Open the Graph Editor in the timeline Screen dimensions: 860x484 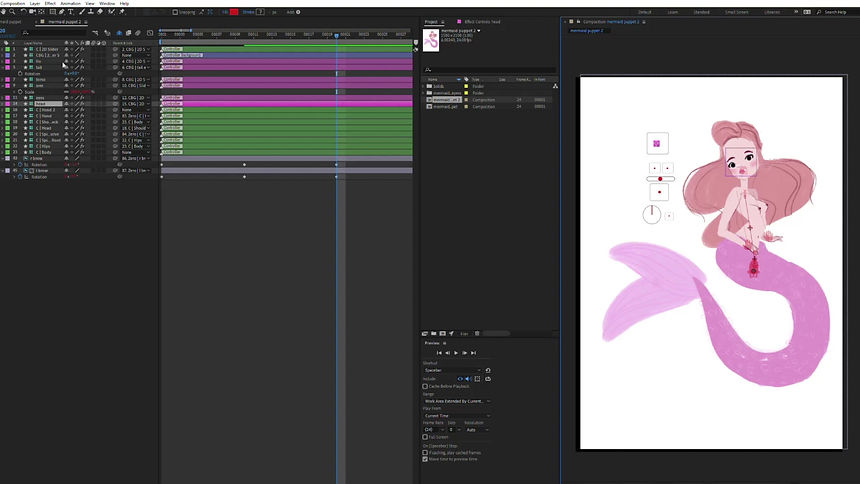click(x=150, y=33)
